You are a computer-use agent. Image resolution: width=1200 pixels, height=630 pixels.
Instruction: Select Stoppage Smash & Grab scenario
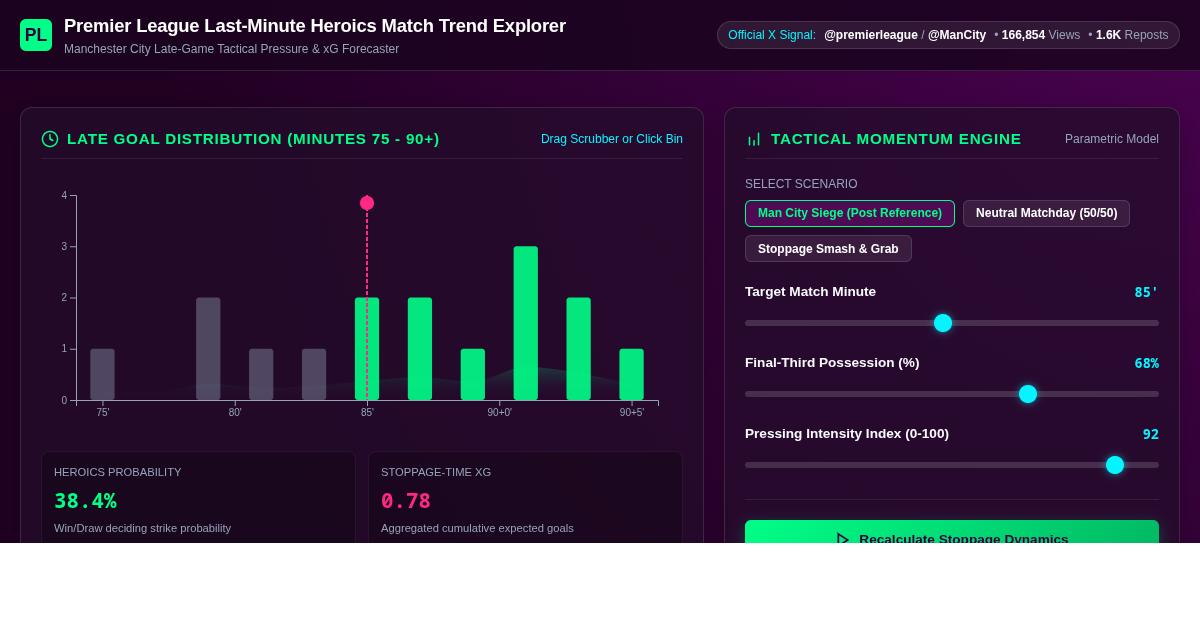tap(828, 249)
